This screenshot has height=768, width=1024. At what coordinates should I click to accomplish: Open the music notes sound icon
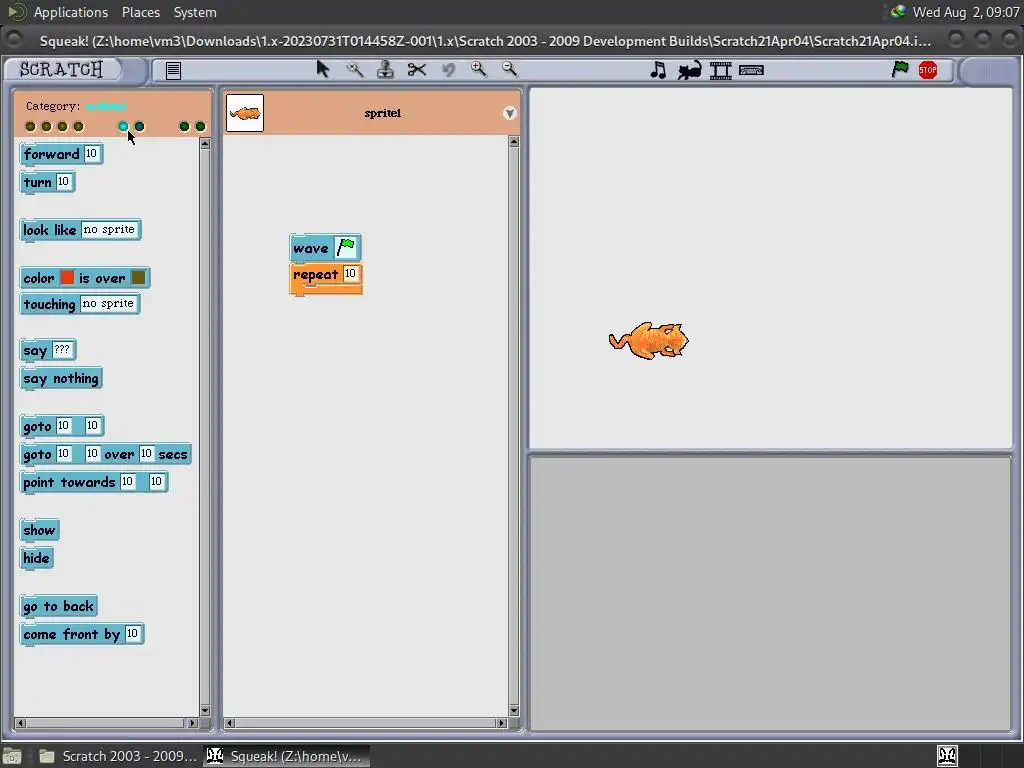(658, 70)
